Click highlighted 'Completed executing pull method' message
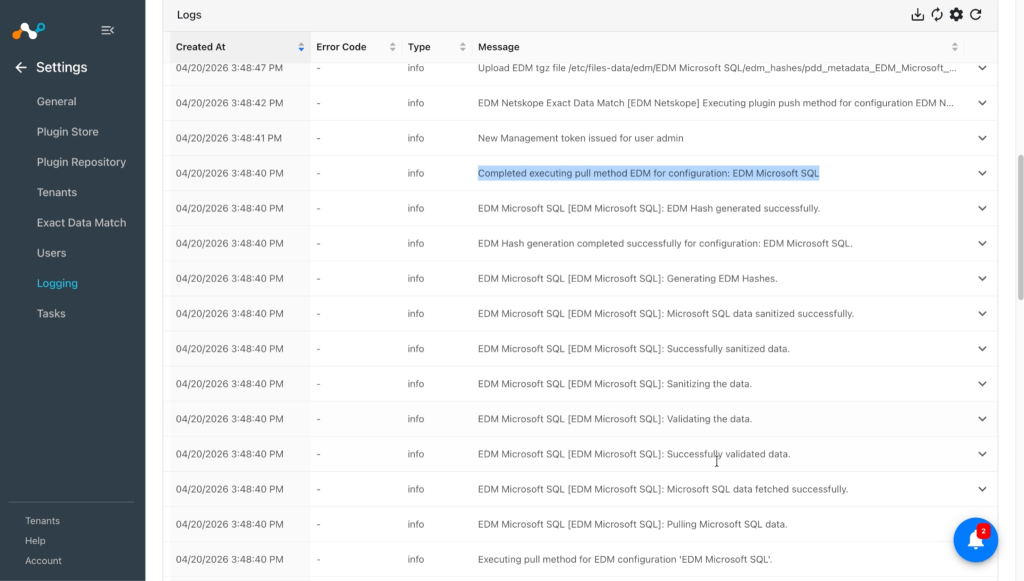This screenshot has height=581, width=1024. (x=648, y=173)
